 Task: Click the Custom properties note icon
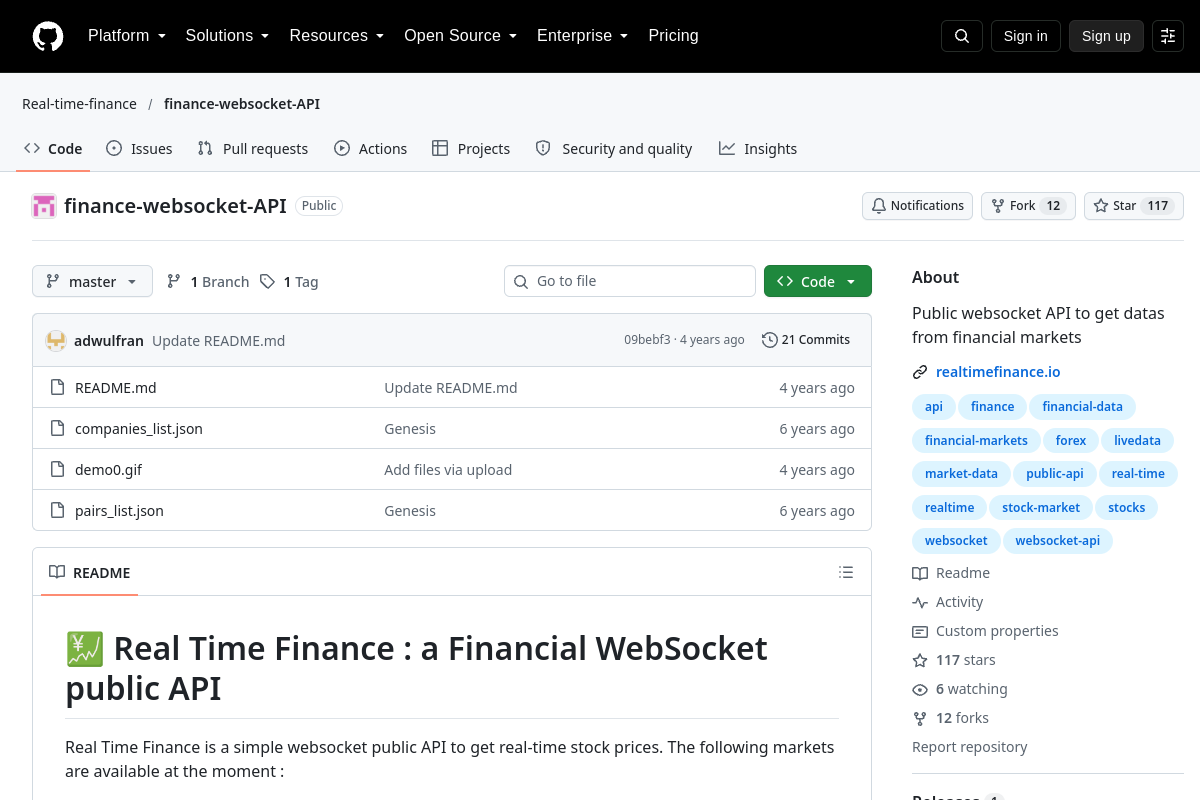(920, 631)
